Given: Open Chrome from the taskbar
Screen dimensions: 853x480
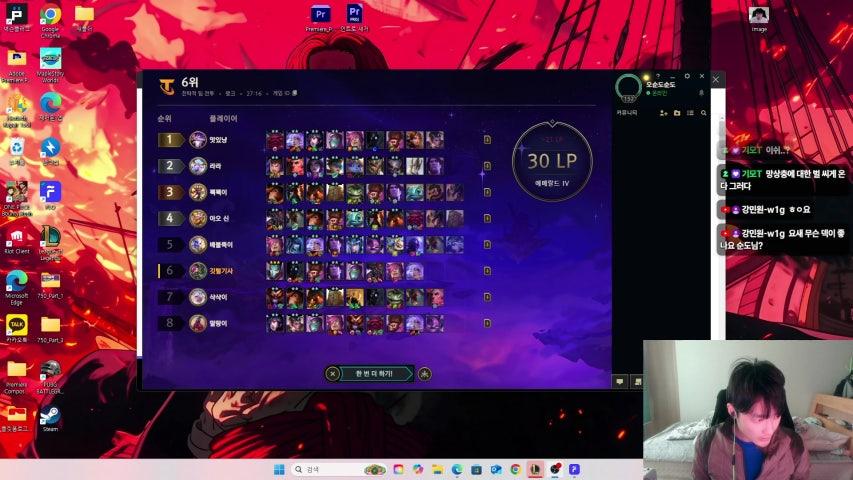Looking at the screenshot, I should tap(516, 469).
